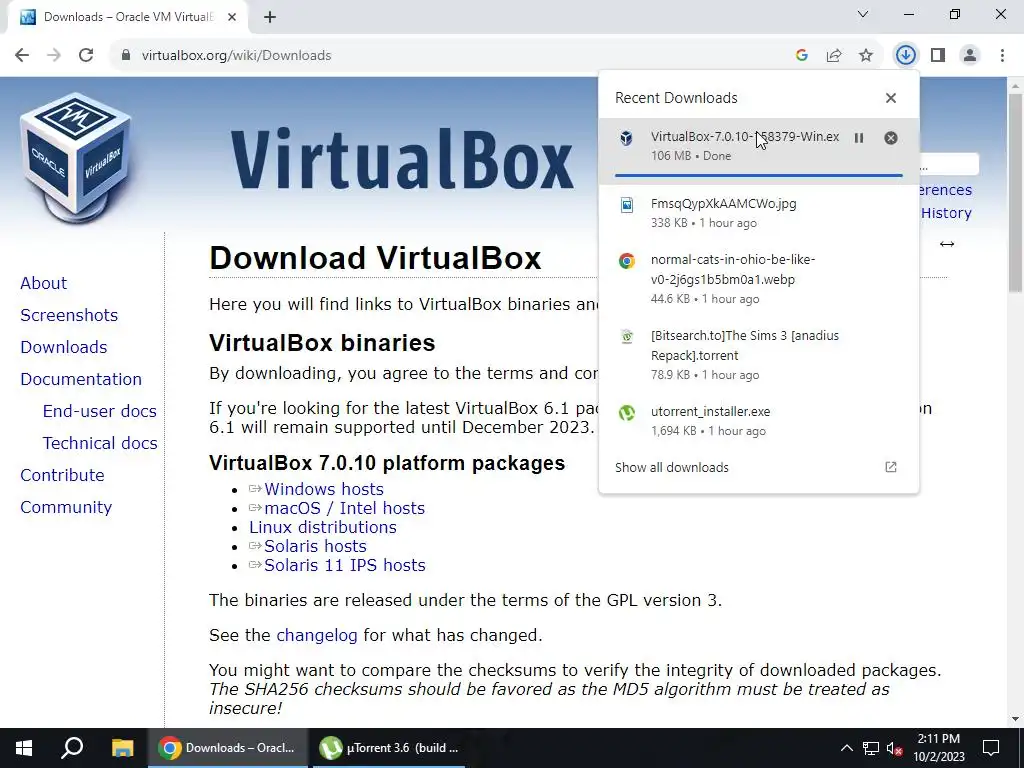The image size is (1024, 768).
Task: Expand the hidden system tray icons
Action: pyautogui.click(x=846, y=748)
